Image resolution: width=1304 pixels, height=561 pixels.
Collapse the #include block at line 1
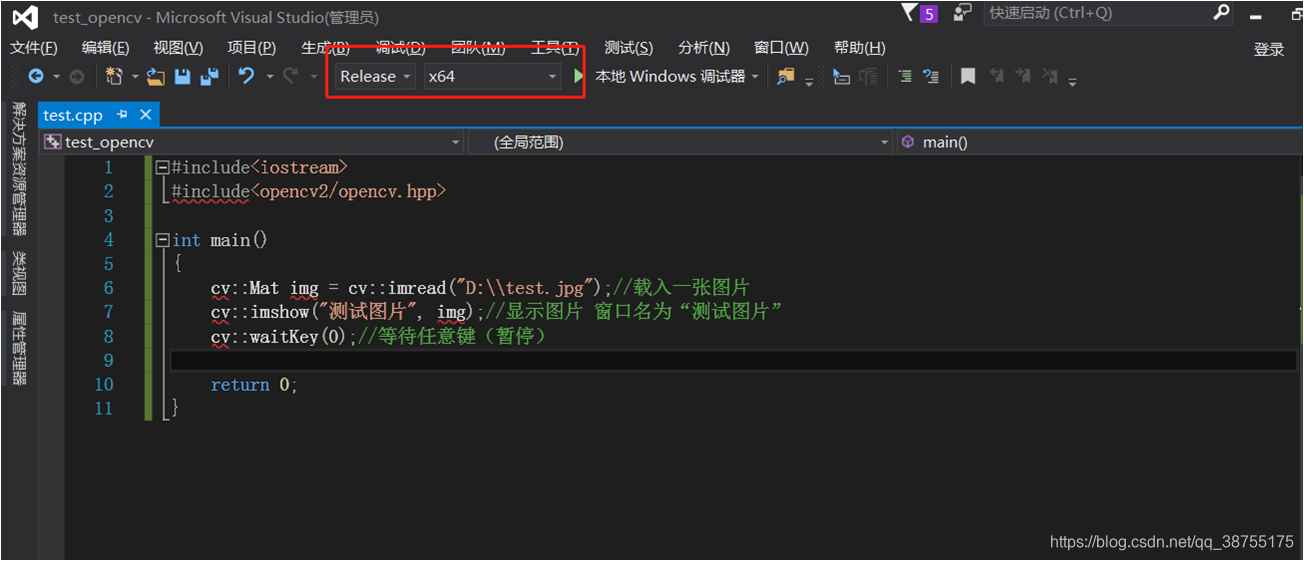point(163,168)
